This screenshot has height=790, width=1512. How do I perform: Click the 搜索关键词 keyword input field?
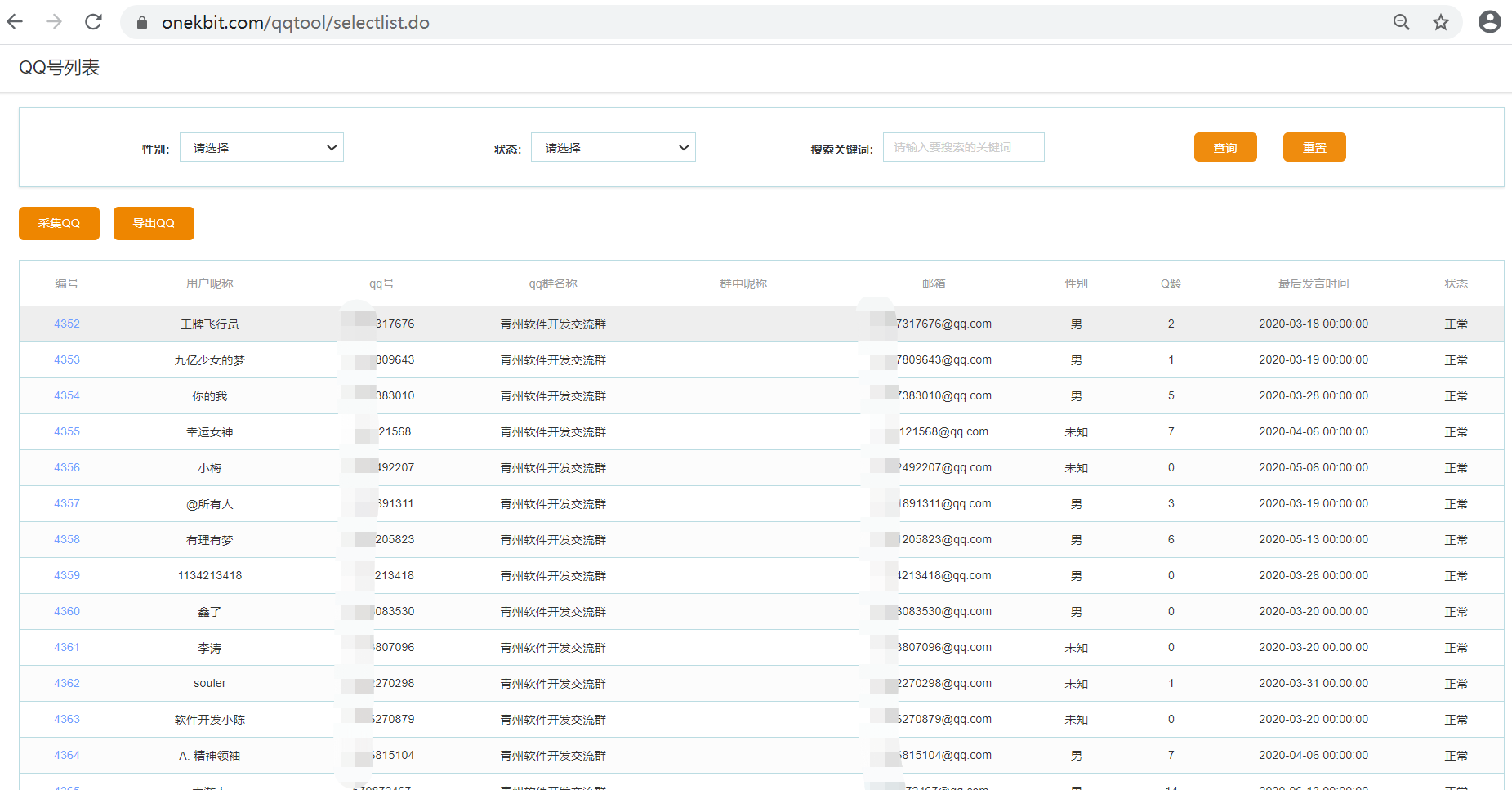962,147
